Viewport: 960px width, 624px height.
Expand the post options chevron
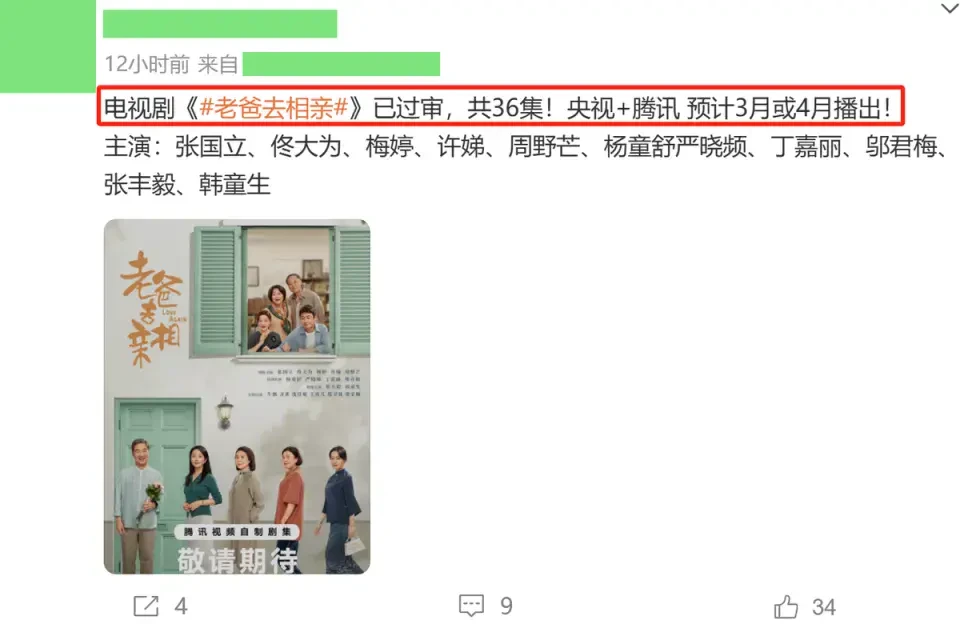click(950, 9)
